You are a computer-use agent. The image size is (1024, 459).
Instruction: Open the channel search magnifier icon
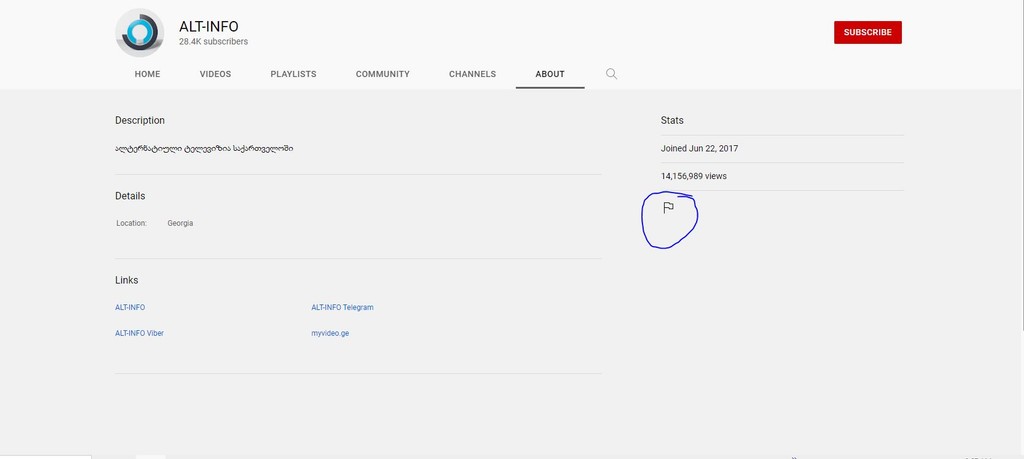tap(611, 74)
